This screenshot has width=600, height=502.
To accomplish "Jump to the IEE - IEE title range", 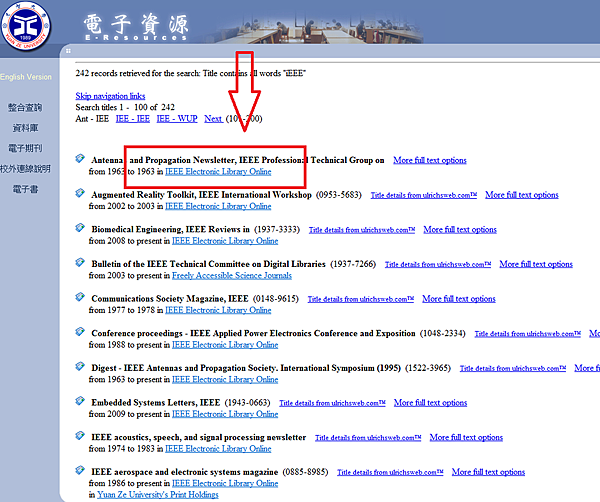I will 133,119.
